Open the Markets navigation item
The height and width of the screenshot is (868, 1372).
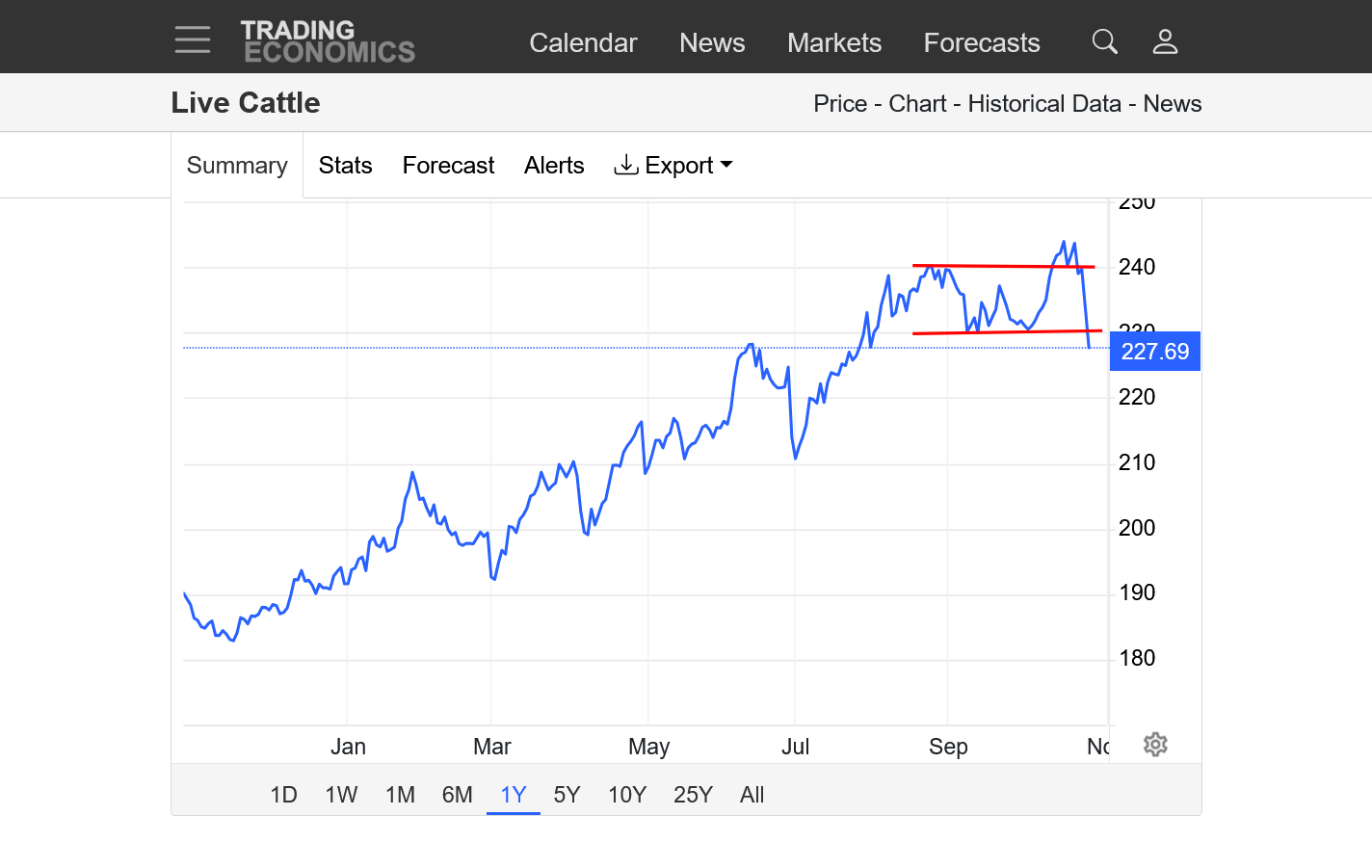[x=834, y=43]
